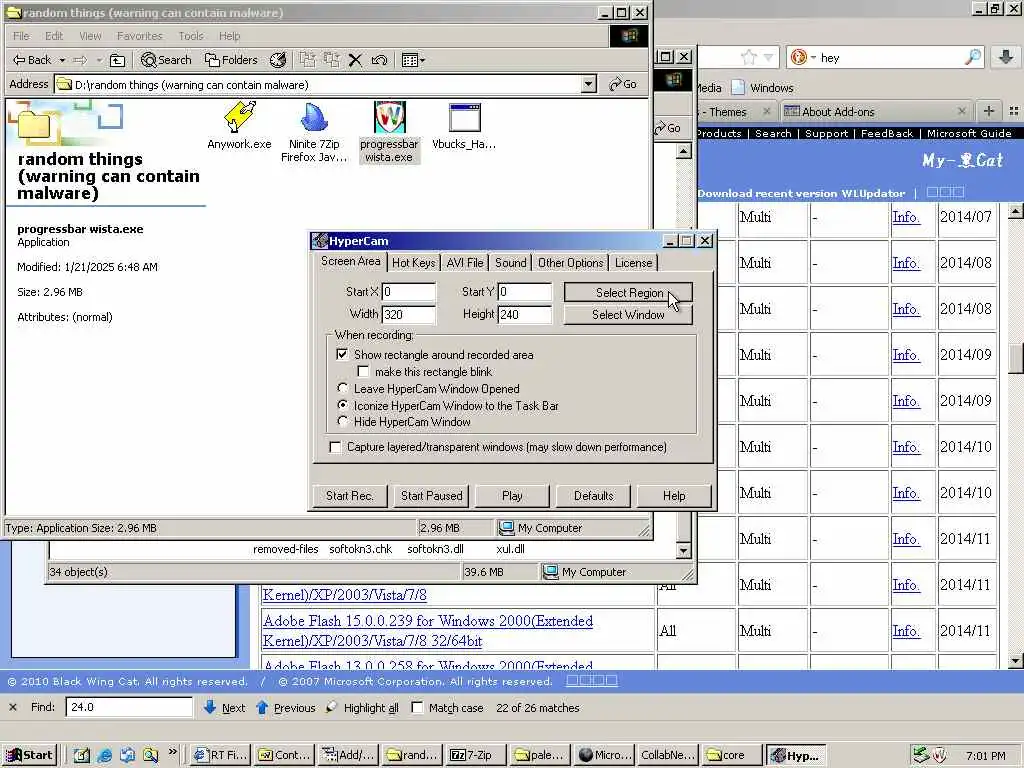Click the Start Paused button
Image resolution: width=1024 pixels, height=768 pixels.
432,496
